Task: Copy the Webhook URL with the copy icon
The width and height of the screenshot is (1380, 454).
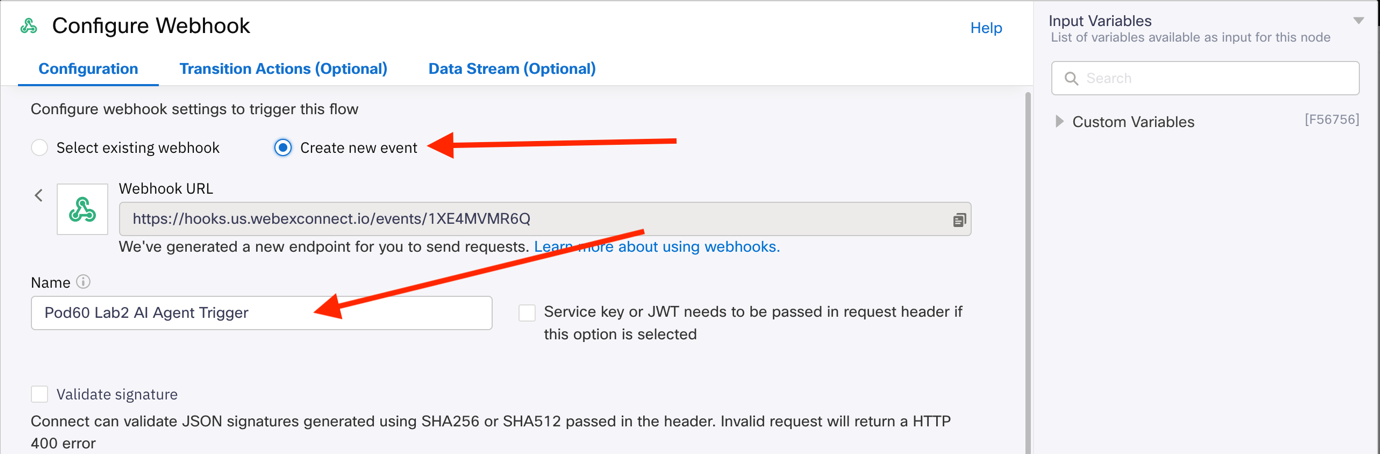Action: 959,219
